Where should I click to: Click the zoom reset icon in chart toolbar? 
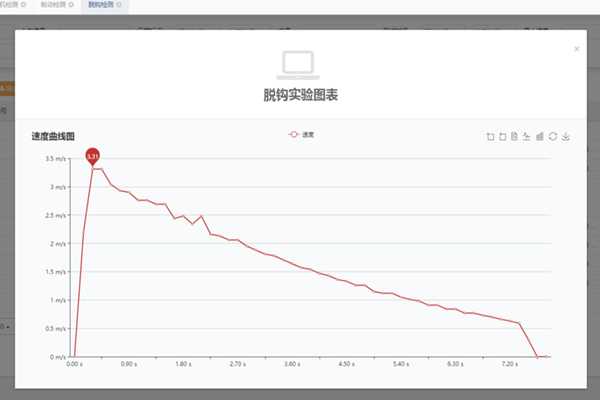coord(502,136)
